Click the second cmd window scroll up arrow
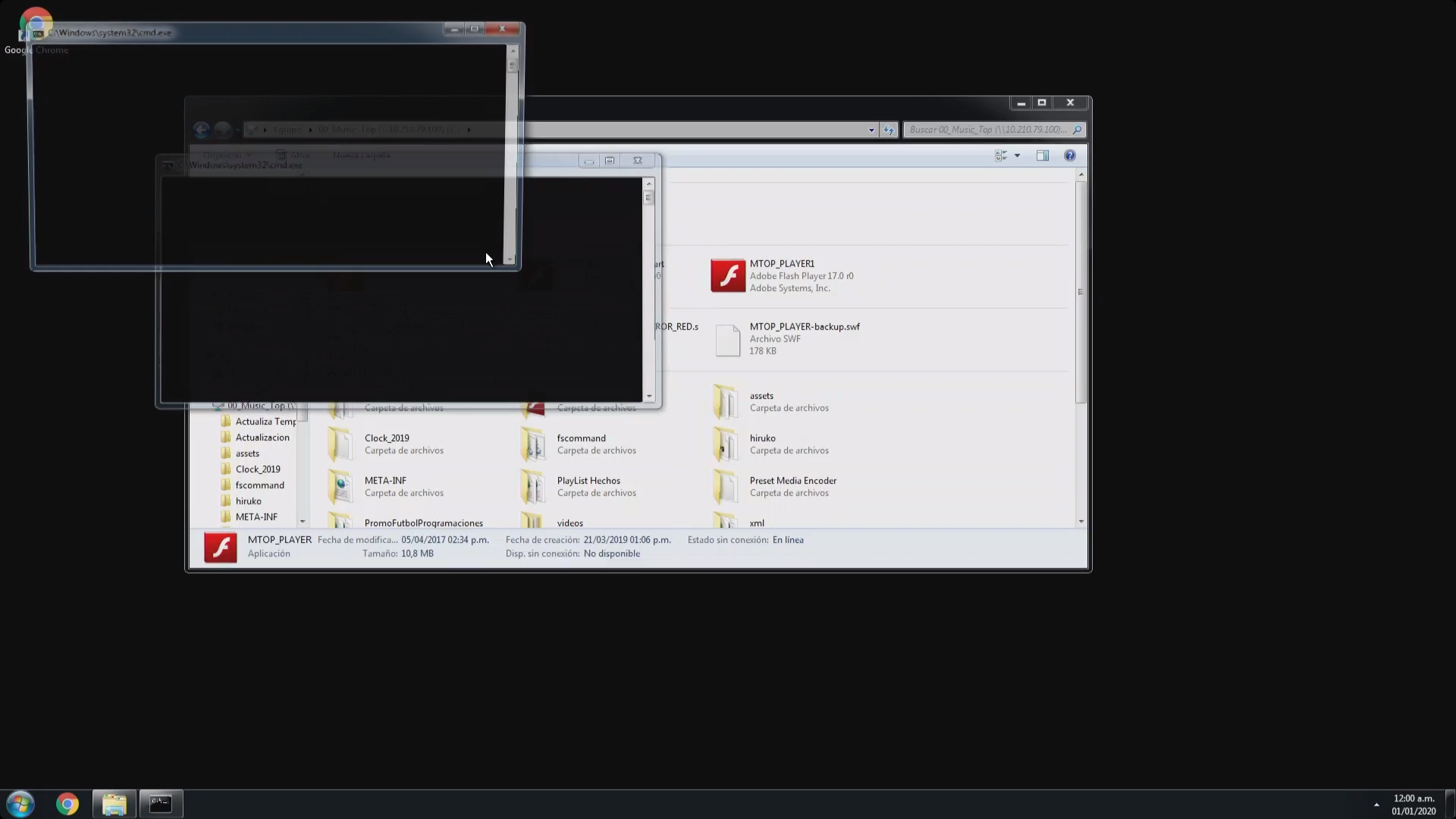1456x819 pixels. click(x=649, y=184)
